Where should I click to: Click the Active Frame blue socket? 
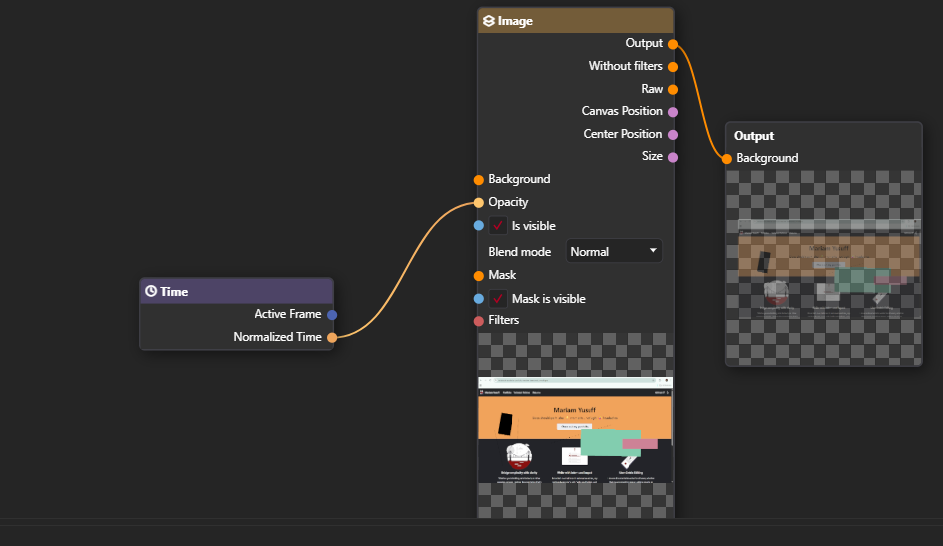(x=332, y=315)
